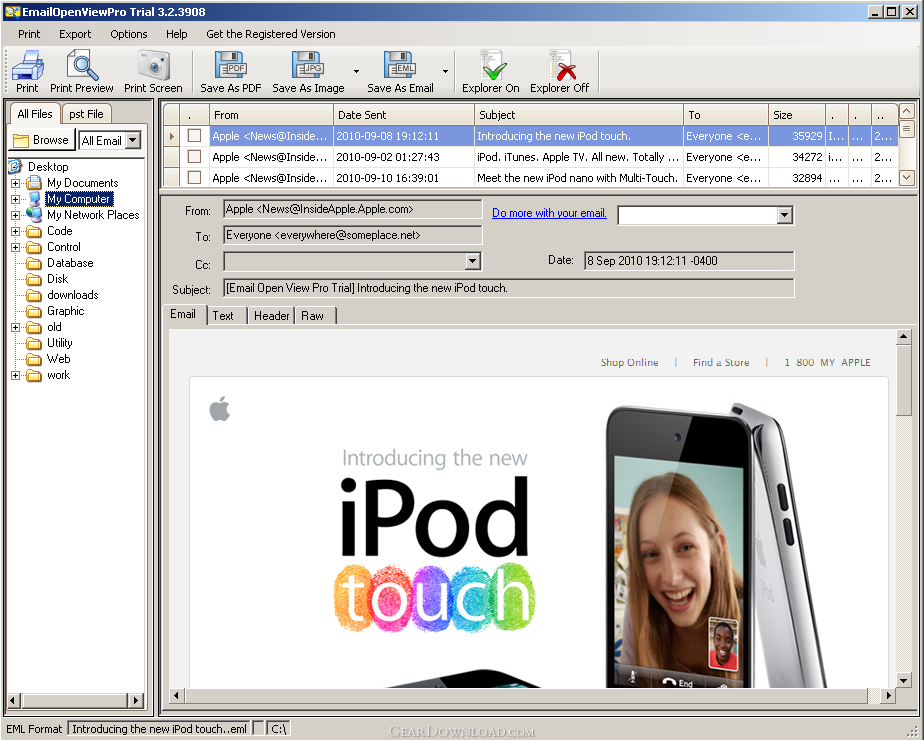Tick checkbox for iPod touch email row

coord(194,136)
